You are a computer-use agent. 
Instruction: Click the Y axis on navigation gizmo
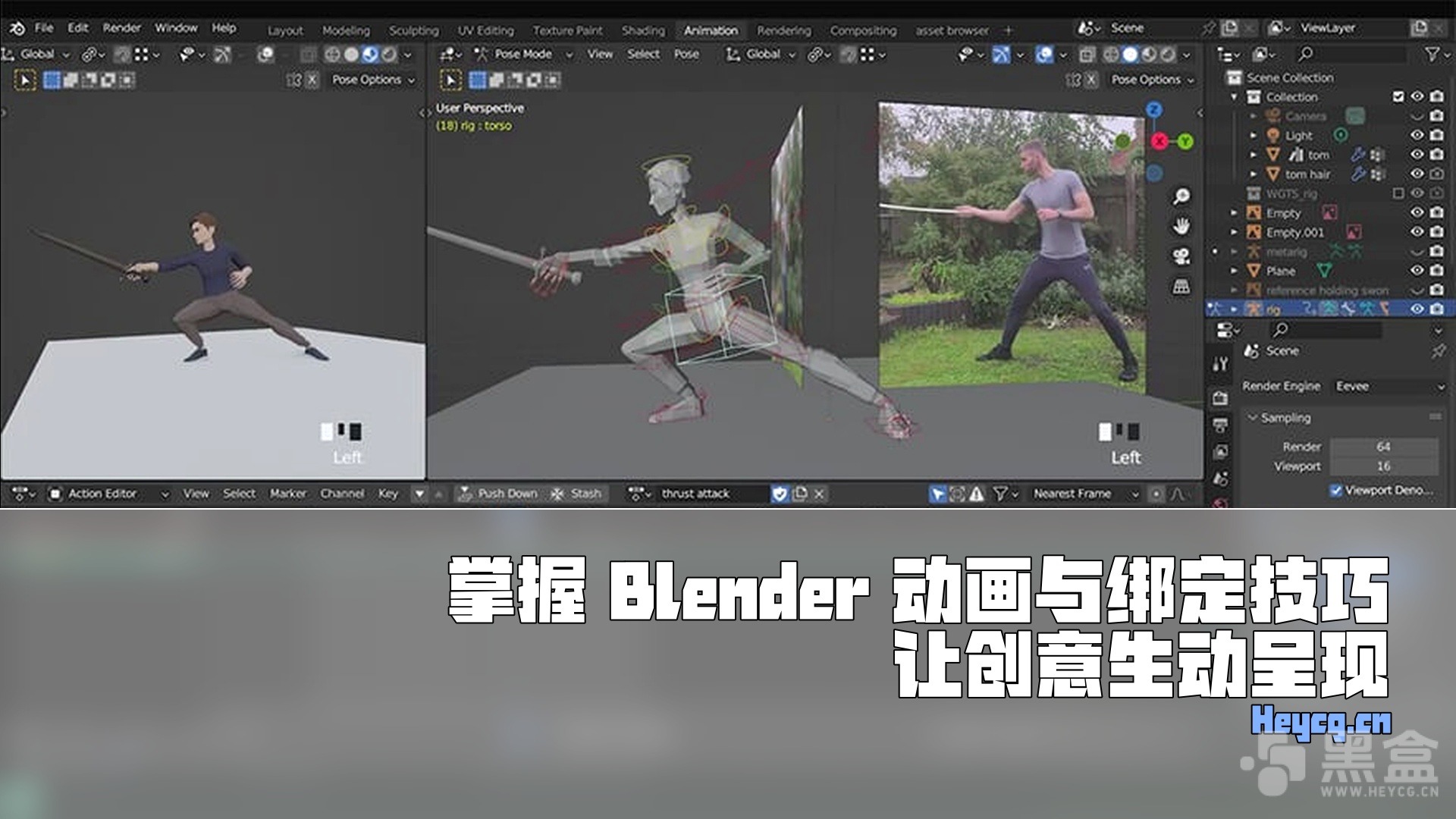coord(1185,141)
